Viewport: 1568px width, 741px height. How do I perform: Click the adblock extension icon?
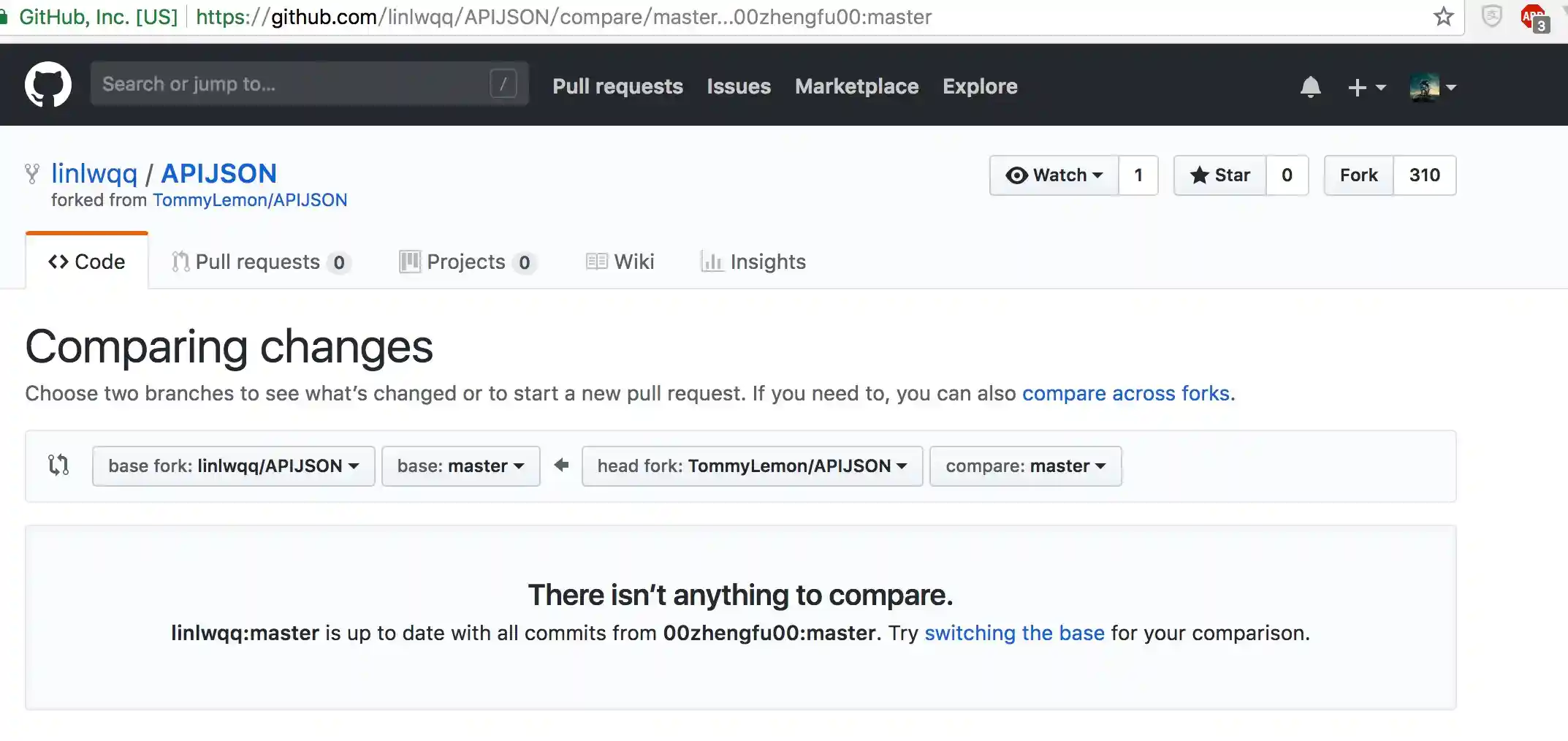(1533, 17)
